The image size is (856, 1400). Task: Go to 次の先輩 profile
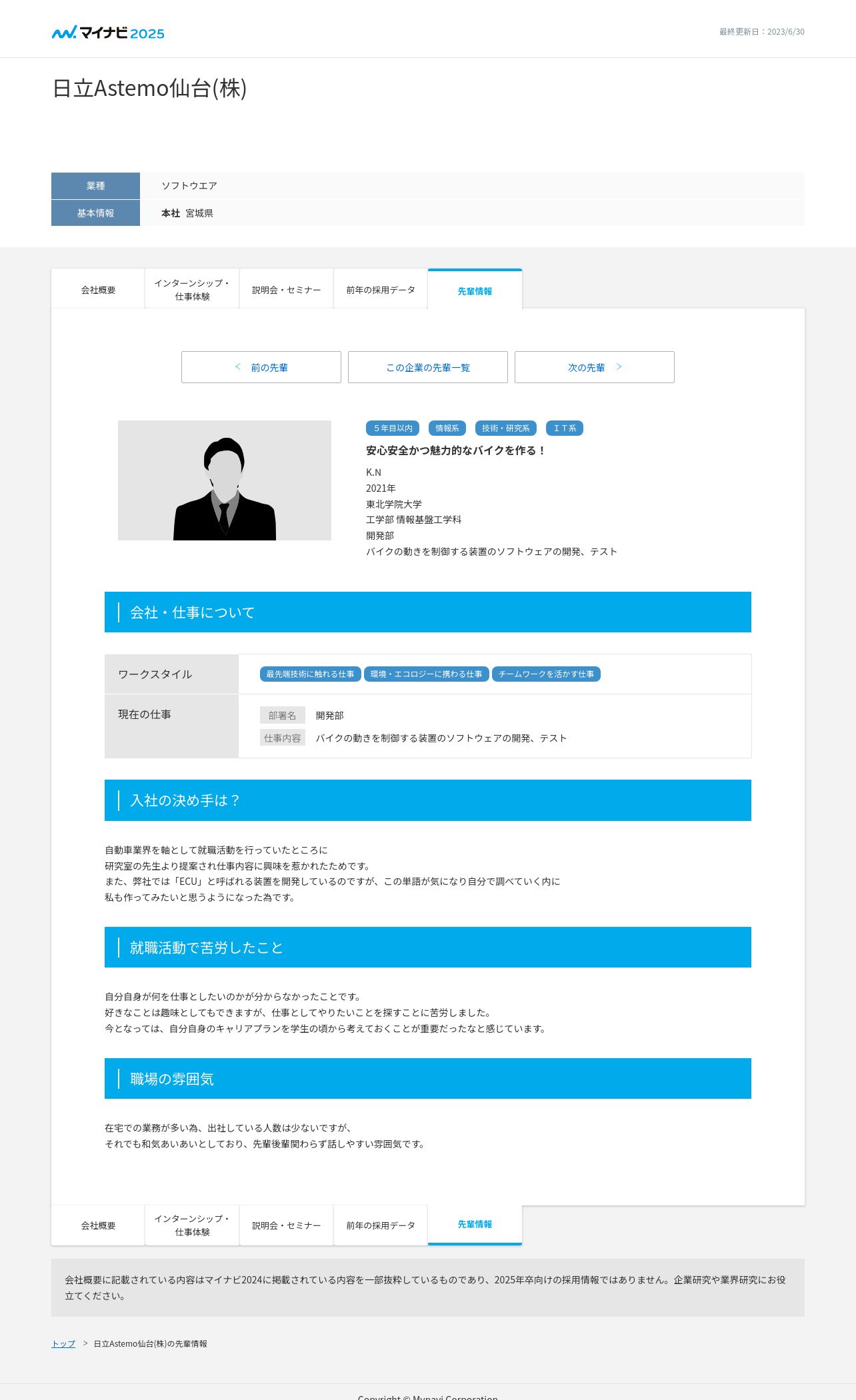coord(595,367)
